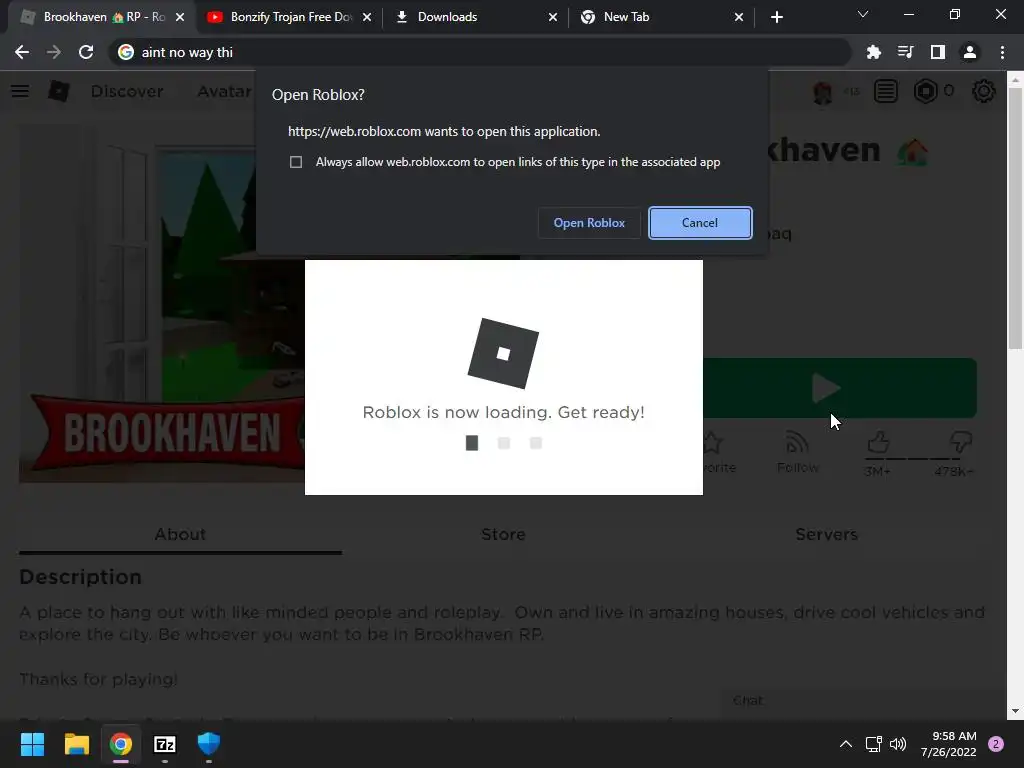Follow the Brookhaven game

pos(797,452)
